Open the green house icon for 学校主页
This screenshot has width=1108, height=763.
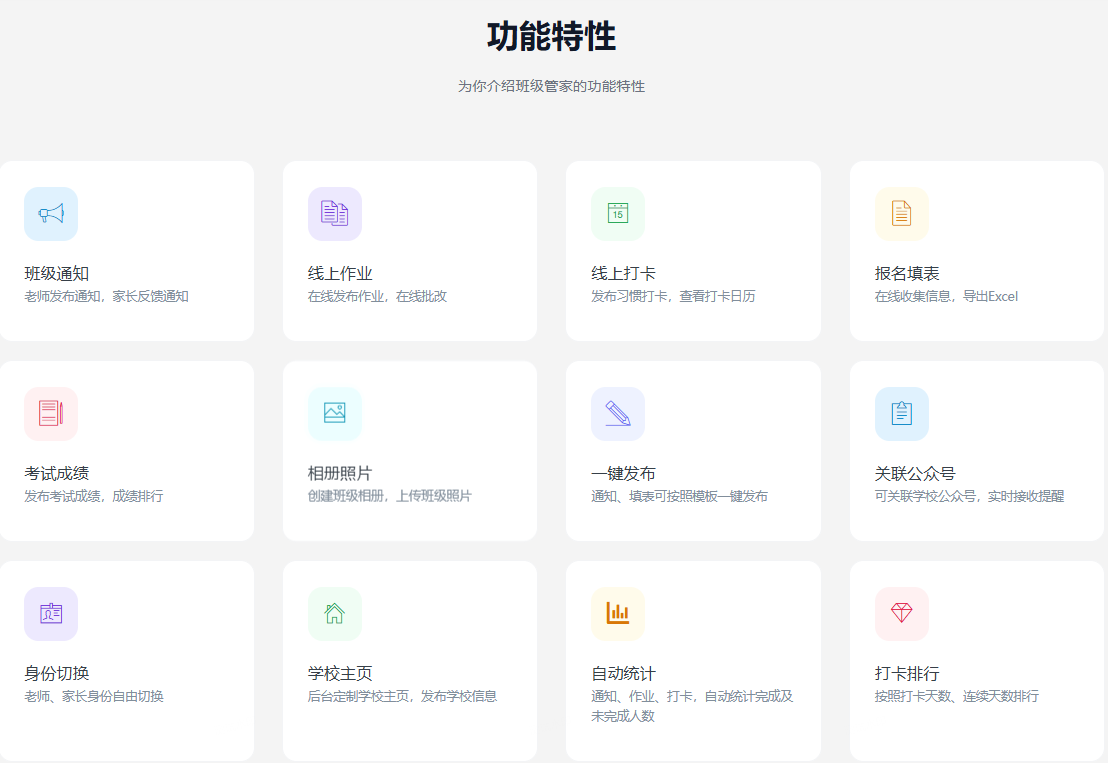tap(334, 614)
